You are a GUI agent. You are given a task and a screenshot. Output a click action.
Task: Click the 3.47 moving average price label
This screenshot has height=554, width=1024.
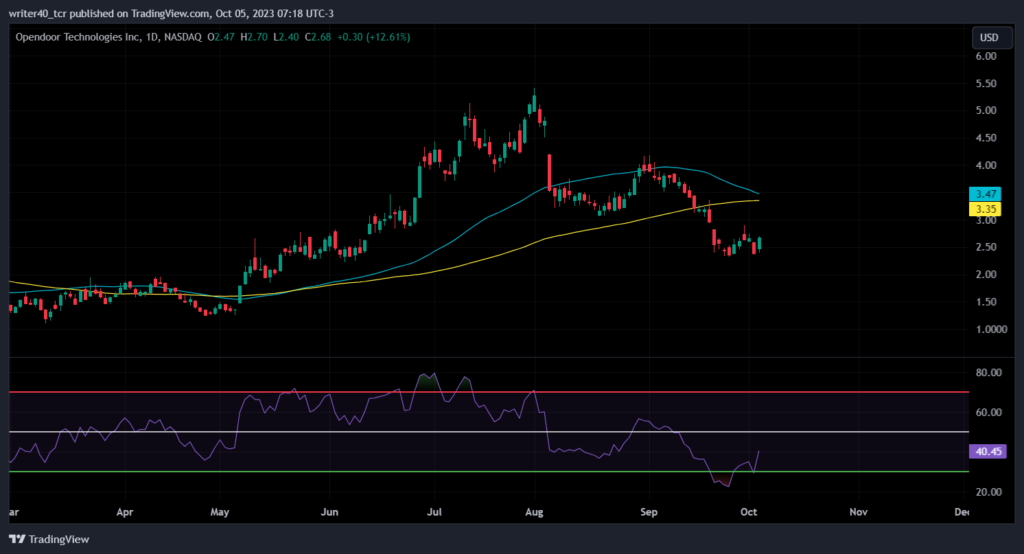click(x=985, y=194)
